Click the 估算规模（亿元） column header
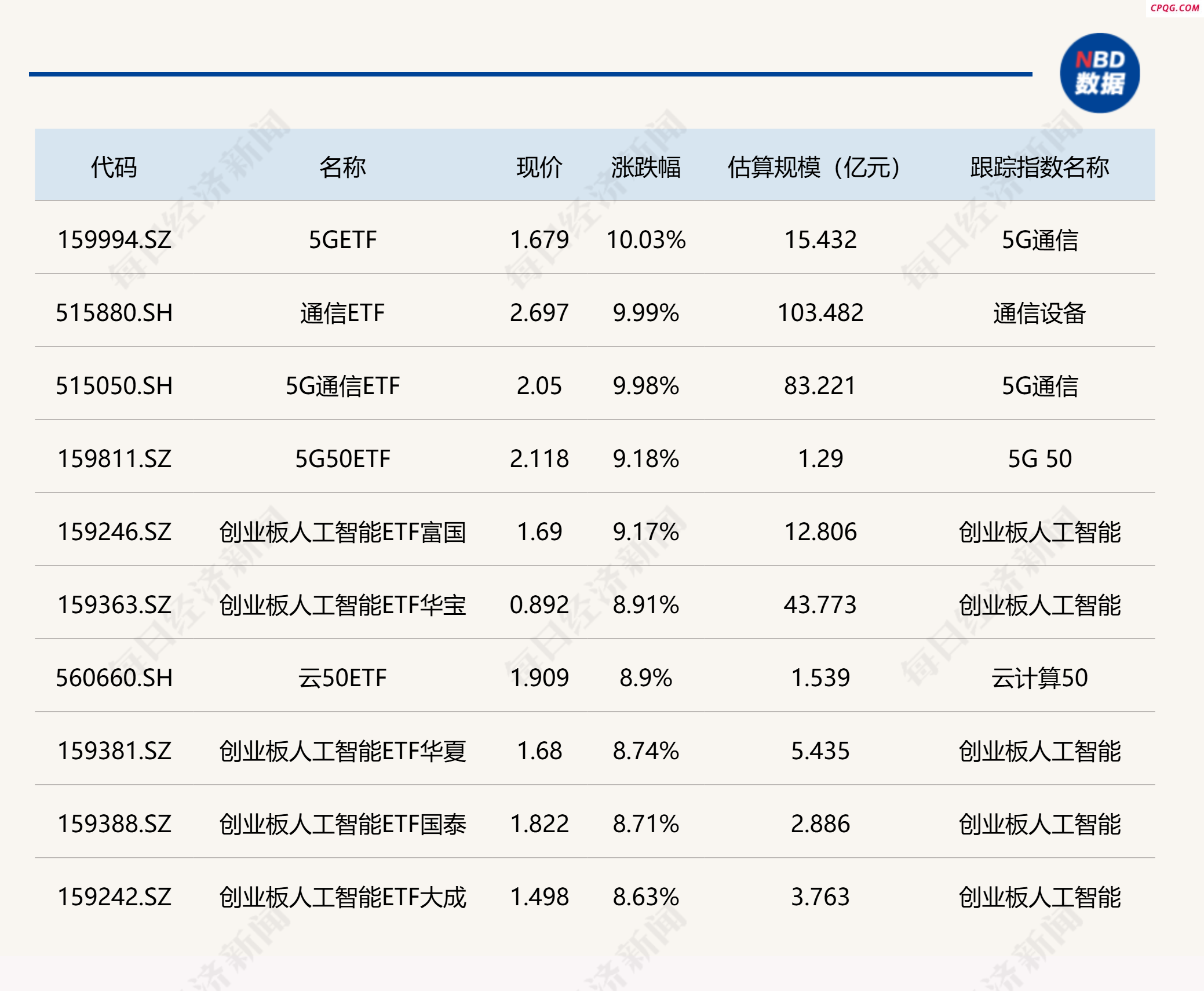This screenshot has width=1204, height=991. tap(814, 167)
